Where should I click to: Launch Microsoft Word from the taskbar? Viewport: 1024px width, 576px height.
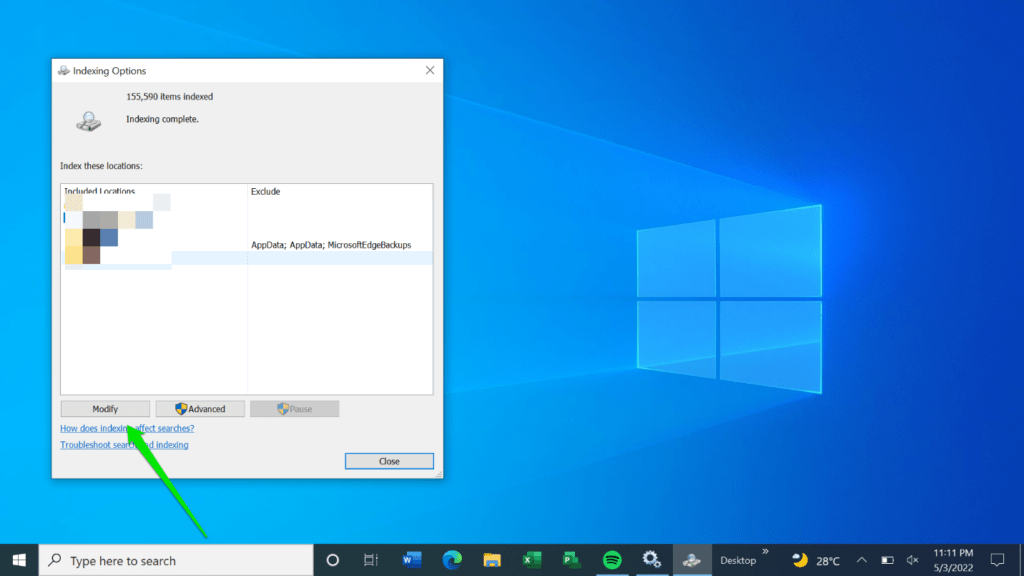[x=411, y=560]
